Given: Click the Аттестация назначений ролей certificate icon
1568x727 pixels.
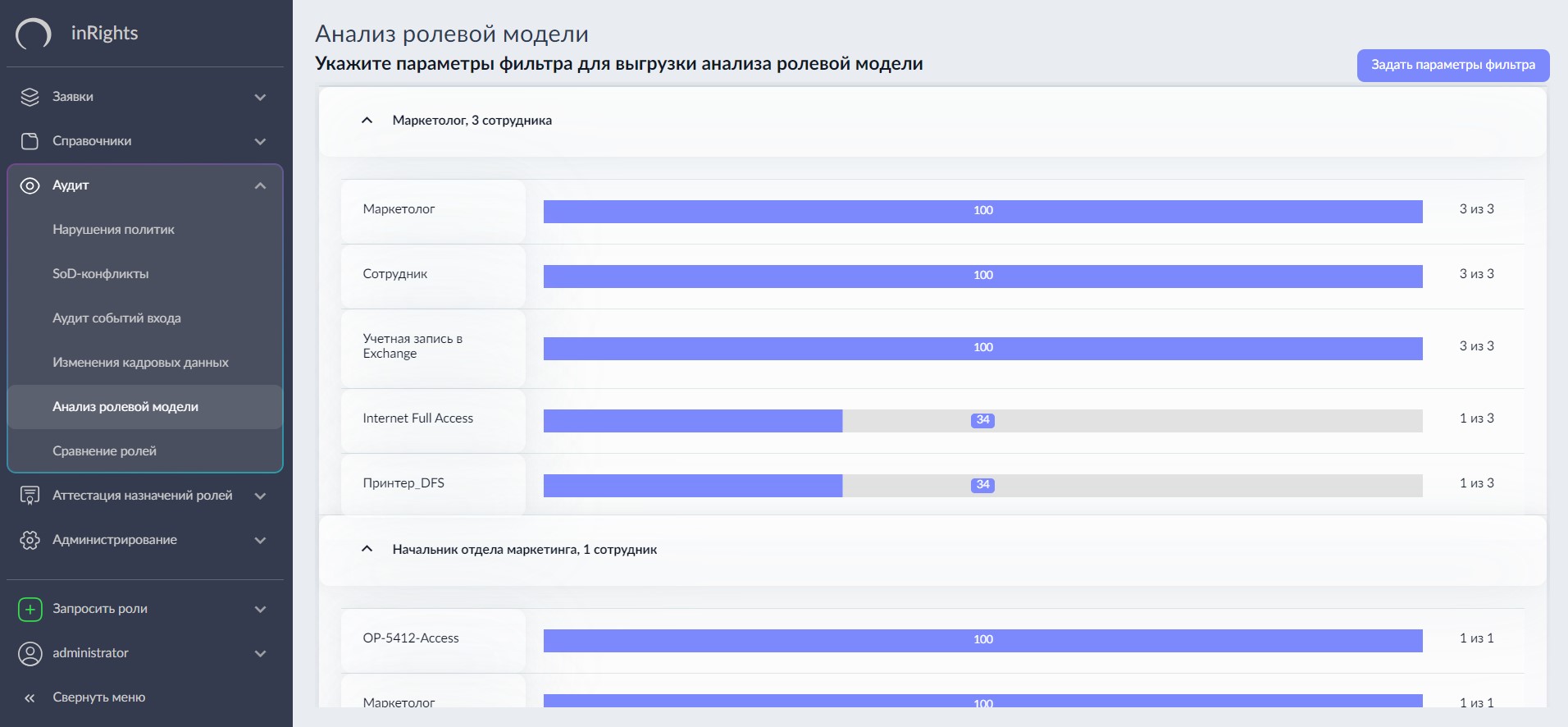Looking at the screenshot, I should click(30, 496).
